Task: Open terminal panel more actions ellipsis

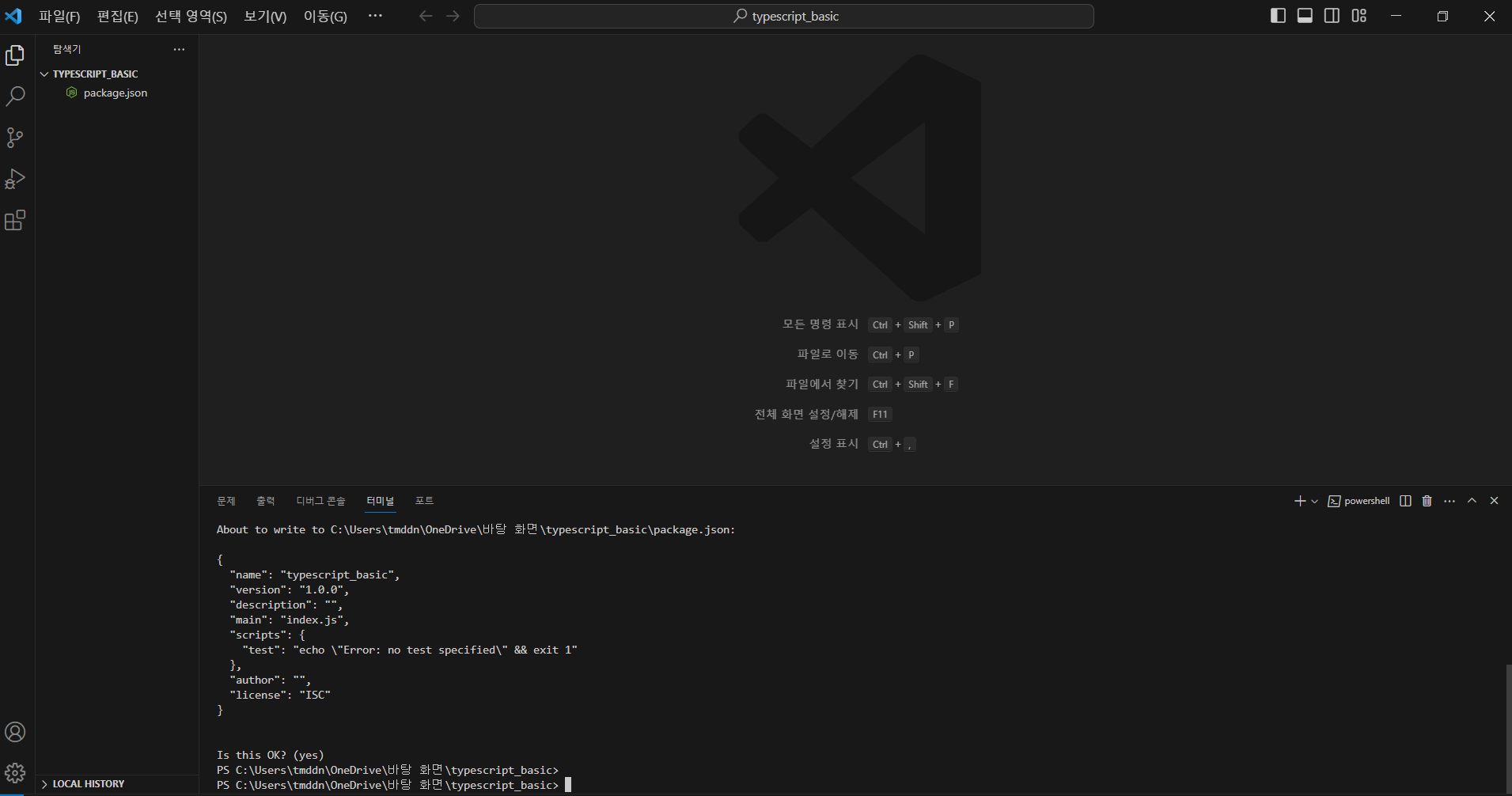Action: (1449, 501)
